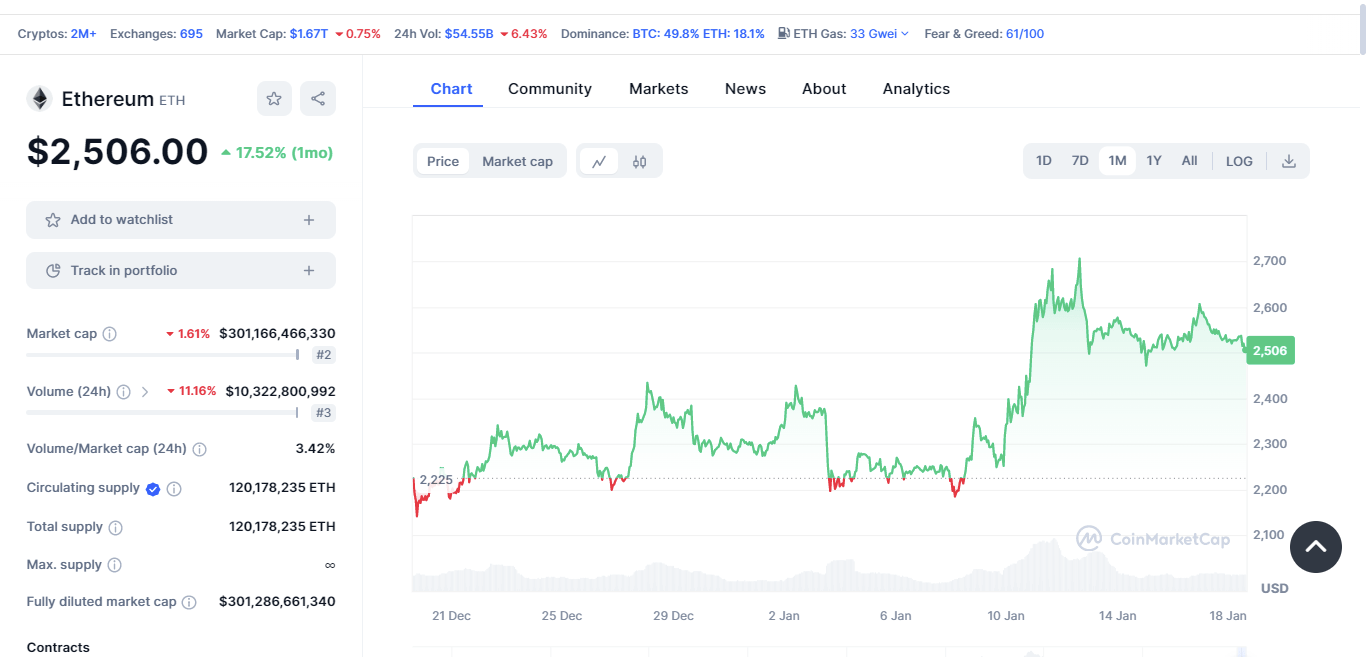Click the Volume rank #3 badge
The height and width of the screenshot is (657, 1366).
coord(323,413)
